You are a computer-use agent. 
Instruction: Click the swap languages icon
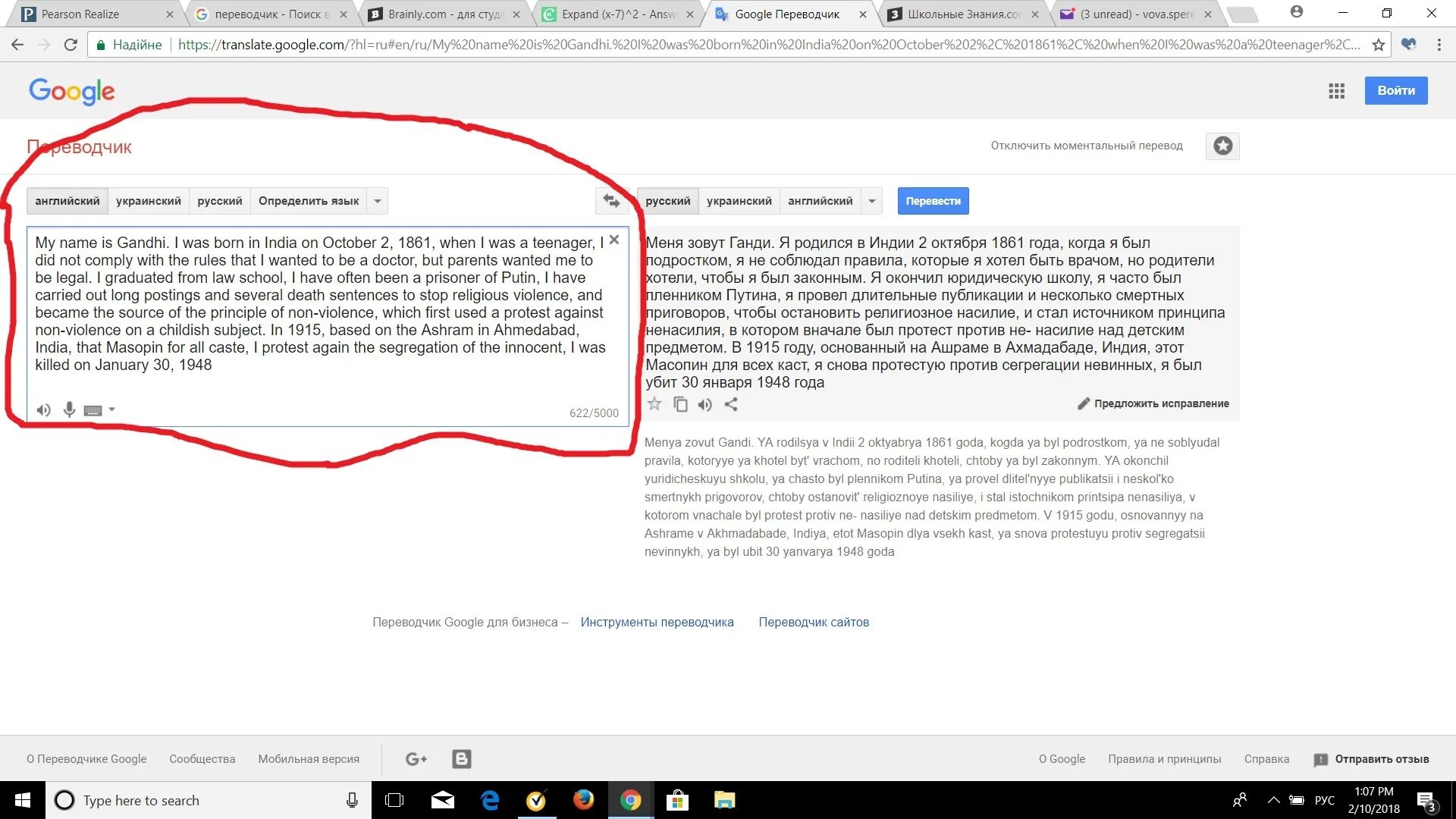point(609,201)
